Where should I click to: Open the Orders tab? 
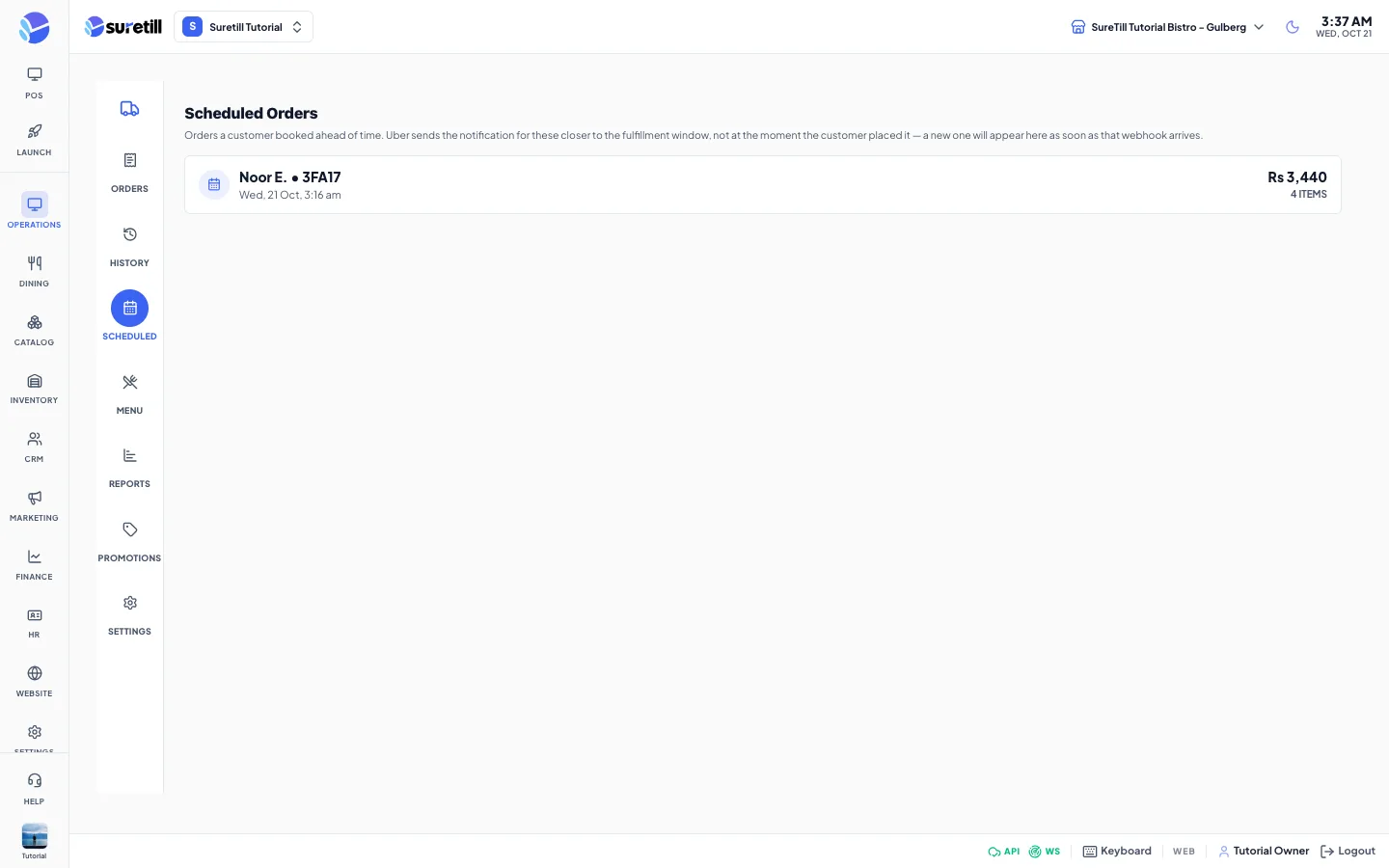tap(129, 172)
